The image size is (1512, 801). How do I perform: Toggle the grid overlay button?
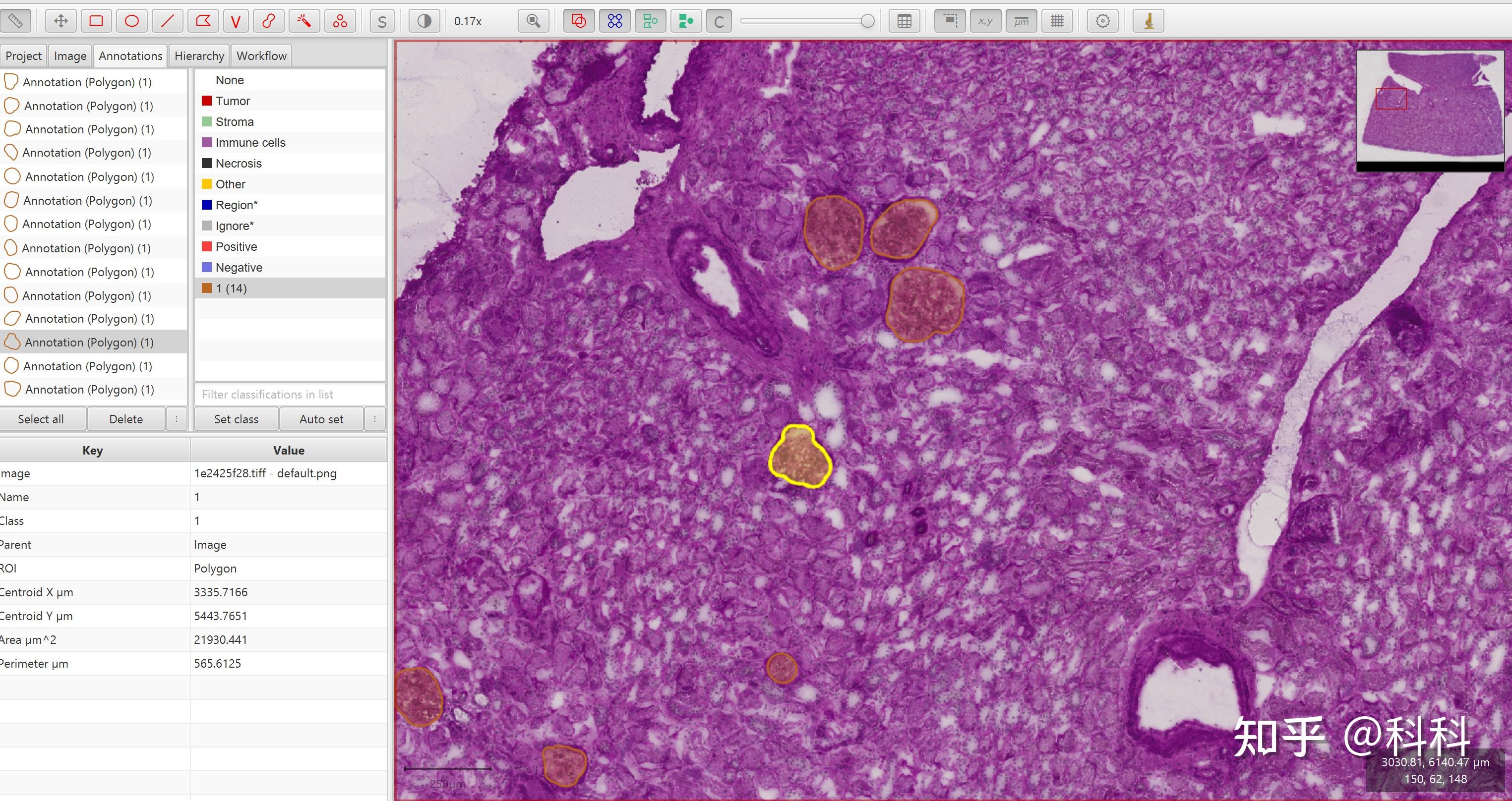1057,21
